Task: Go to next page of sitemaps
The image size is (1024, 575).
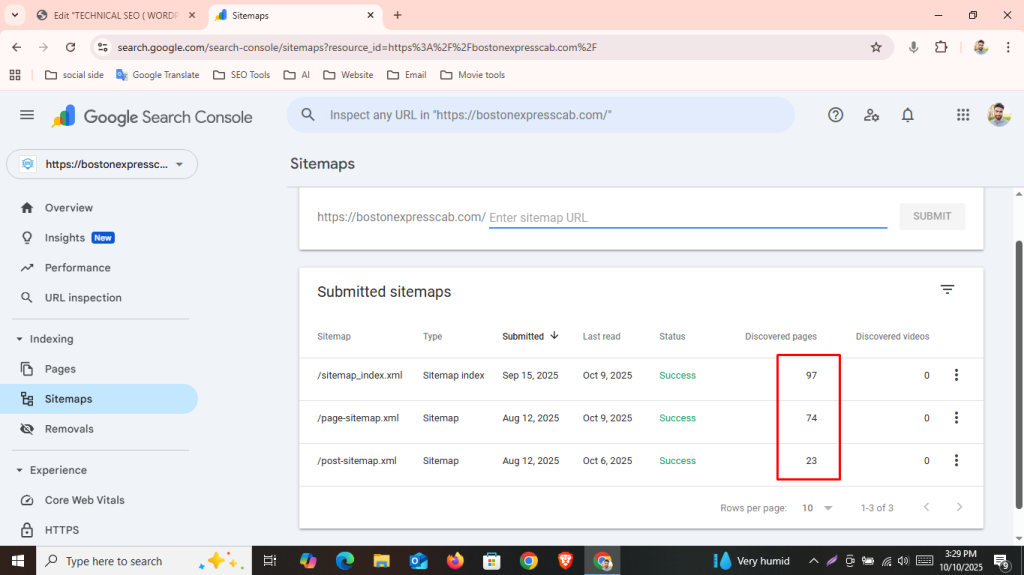Action: click(x=959, y=507)
